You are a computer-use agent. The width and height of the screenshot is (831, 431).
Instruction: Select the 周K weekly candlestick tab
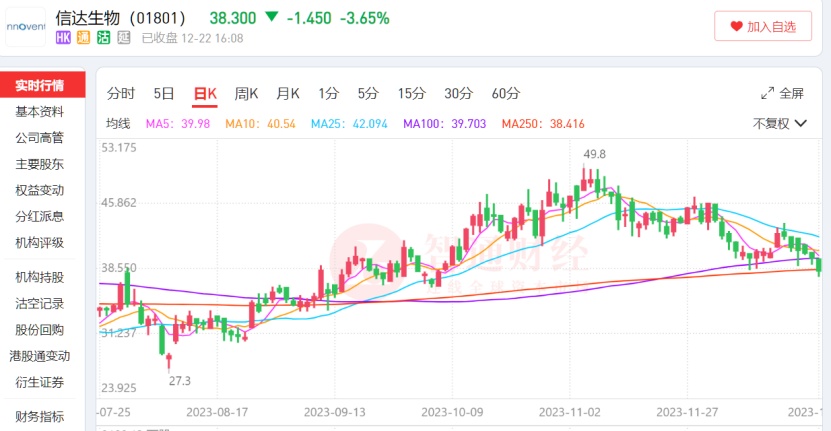pyautogui.click(x=246, y=93)
